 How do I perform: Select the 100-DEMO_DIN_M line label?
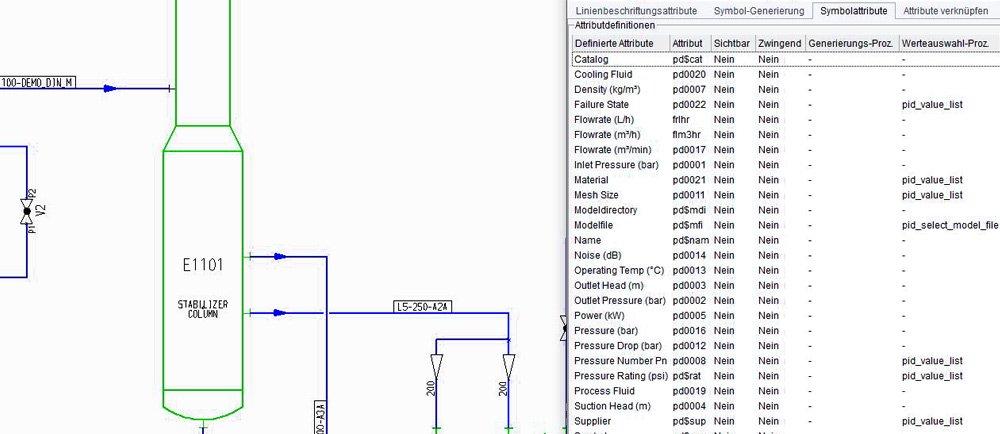pyautogui.click(x=38, y=83)
